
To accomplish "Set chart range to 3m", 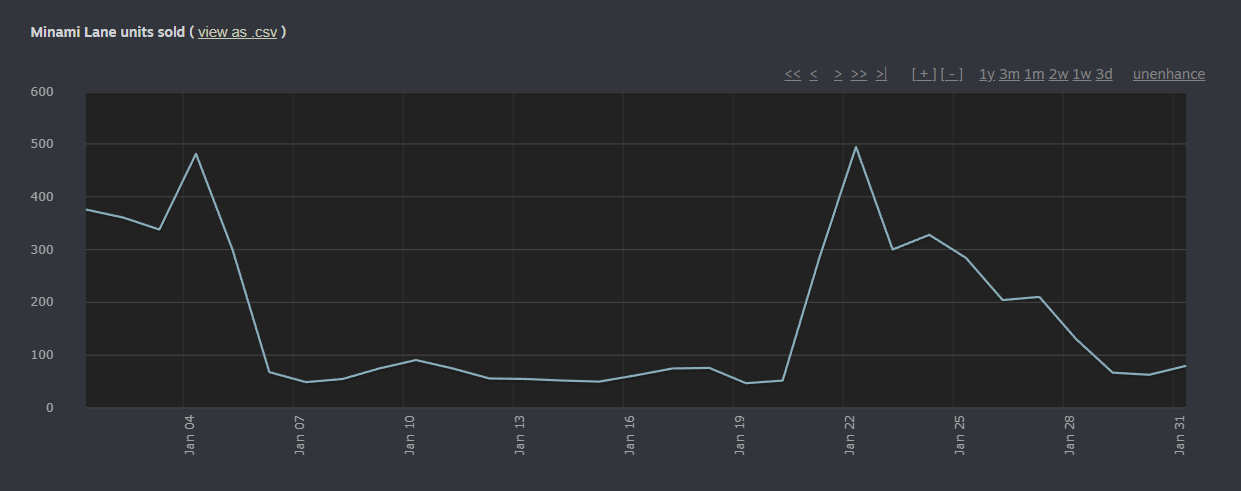I will pyautogui.click(x=1009, y=74).
